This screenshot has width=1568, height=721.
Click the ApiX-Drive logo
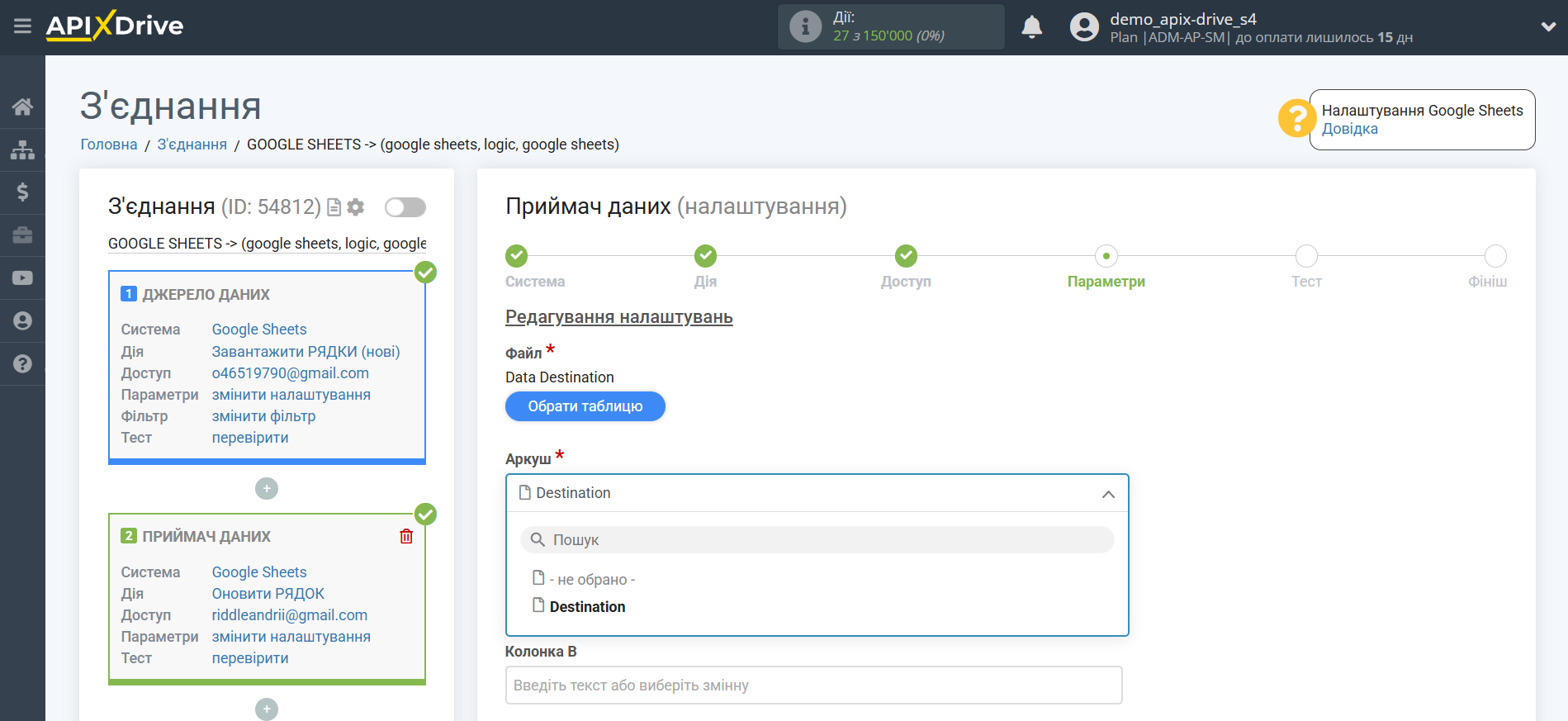115,26
